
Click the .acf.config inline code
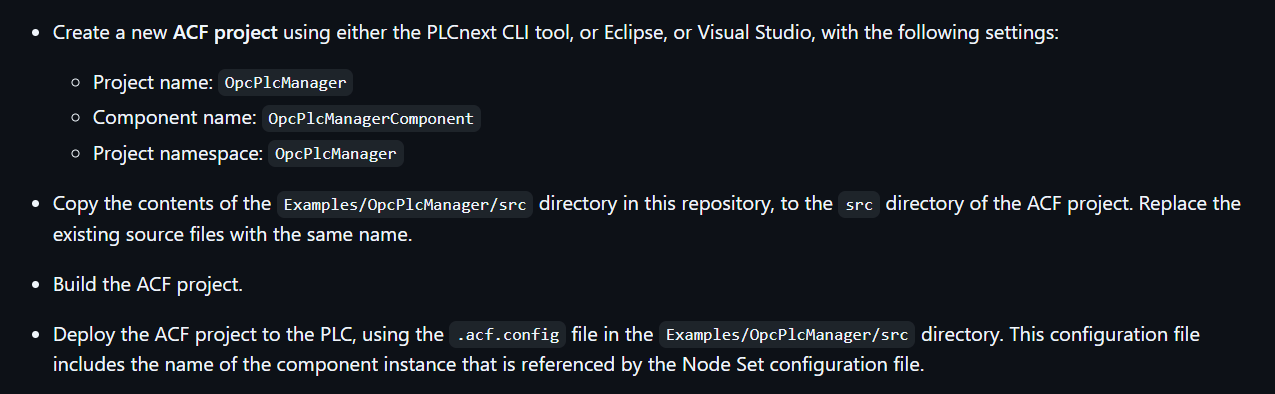tap(508, 334)
